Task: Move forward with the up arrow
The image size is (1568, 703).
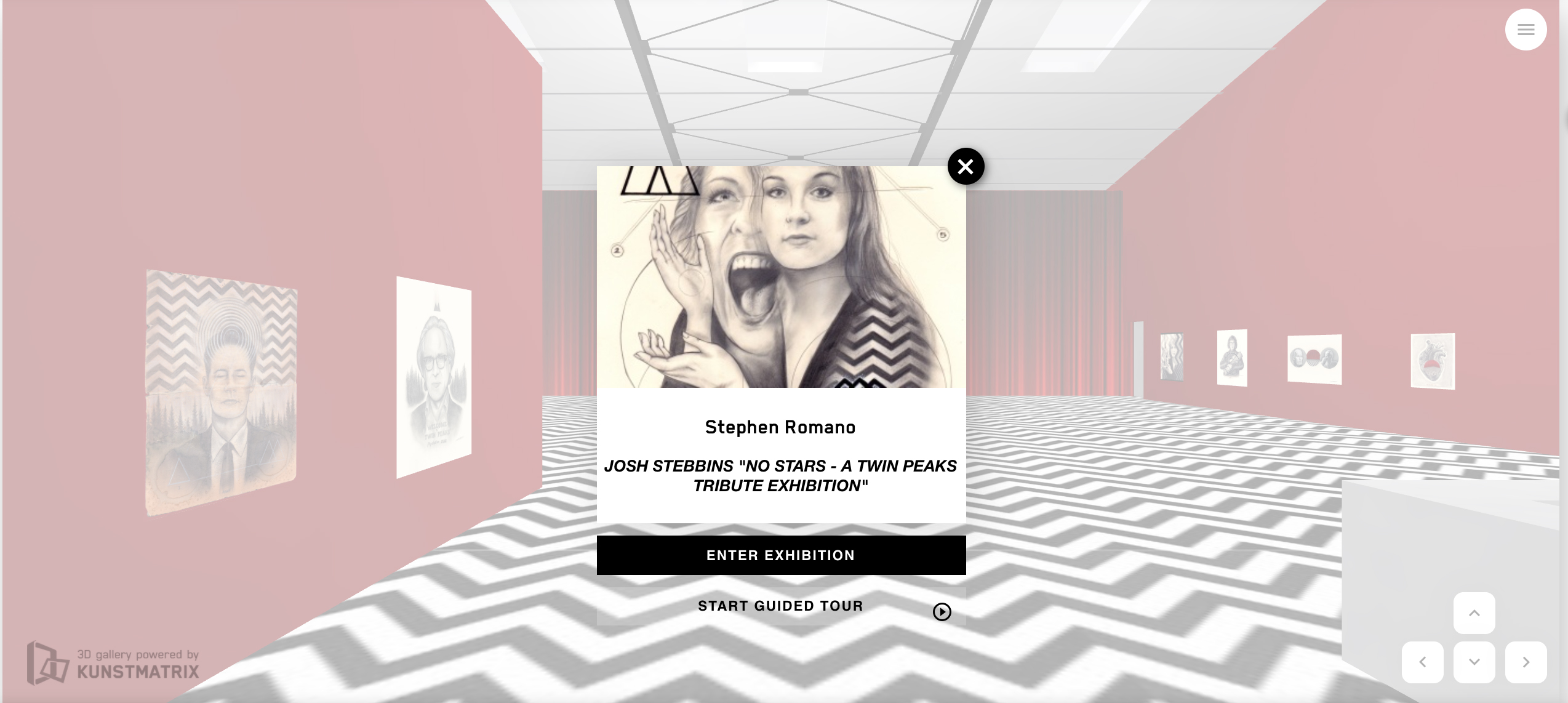Action: (1474, 613)
